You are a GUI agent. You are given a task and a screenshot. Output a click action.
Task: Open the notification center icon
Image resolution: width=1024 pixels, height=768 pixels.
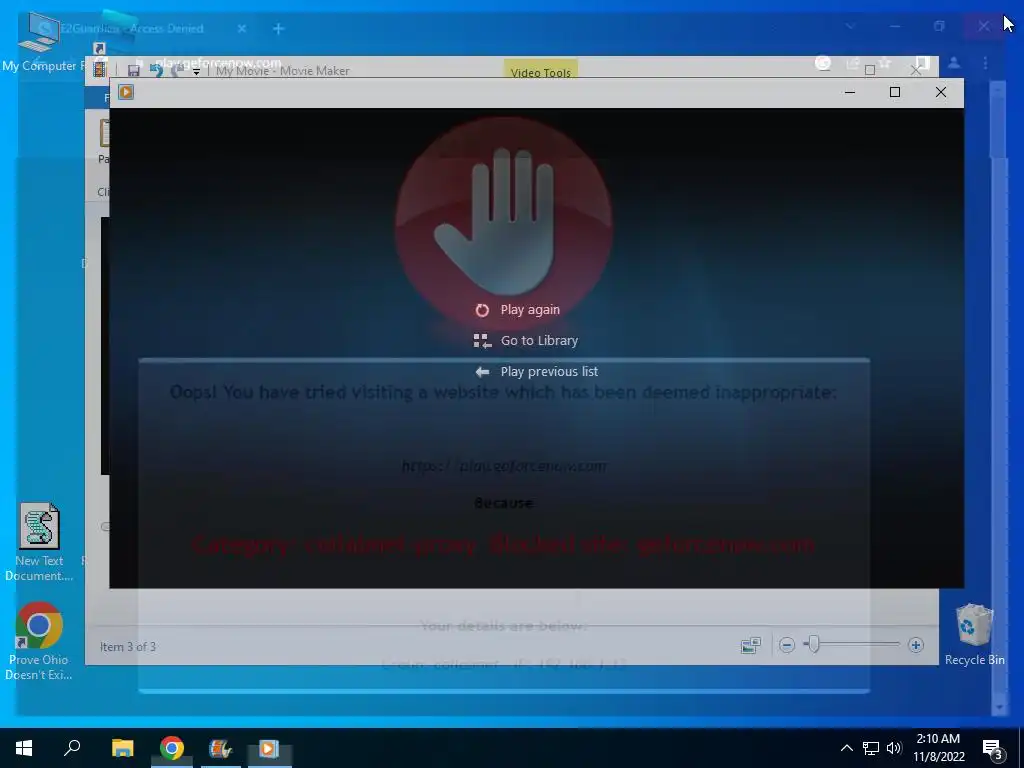pos(993,749)
